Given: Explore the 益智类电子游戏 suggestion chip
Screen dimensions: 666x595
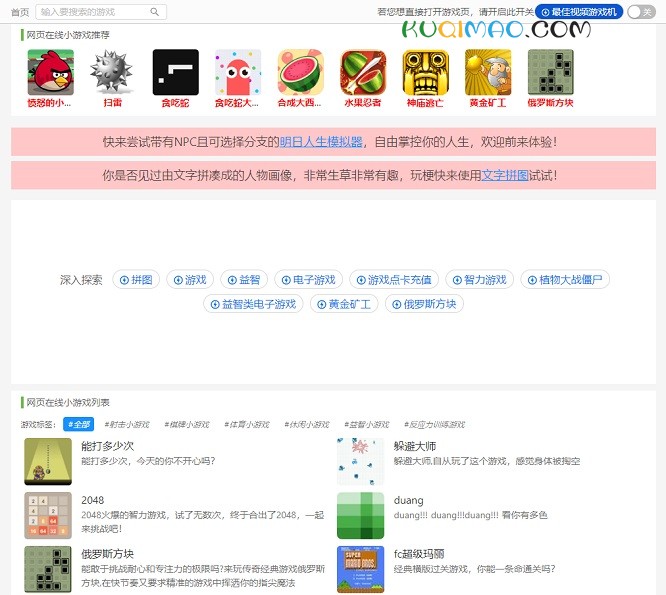Looking at the screenshot, I should [253, 304].
